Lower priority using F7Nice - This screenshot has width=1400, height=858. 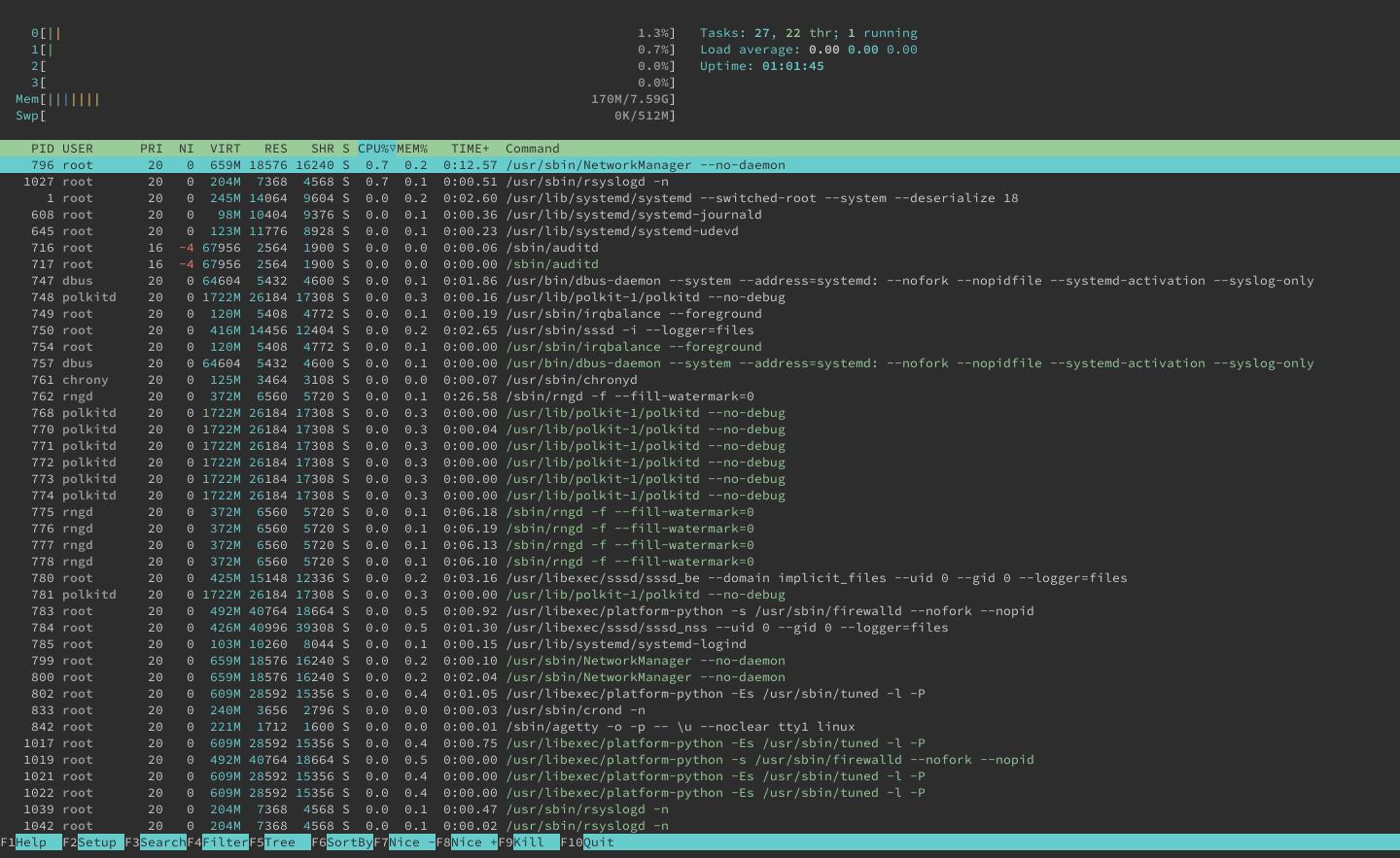[403, 842]
